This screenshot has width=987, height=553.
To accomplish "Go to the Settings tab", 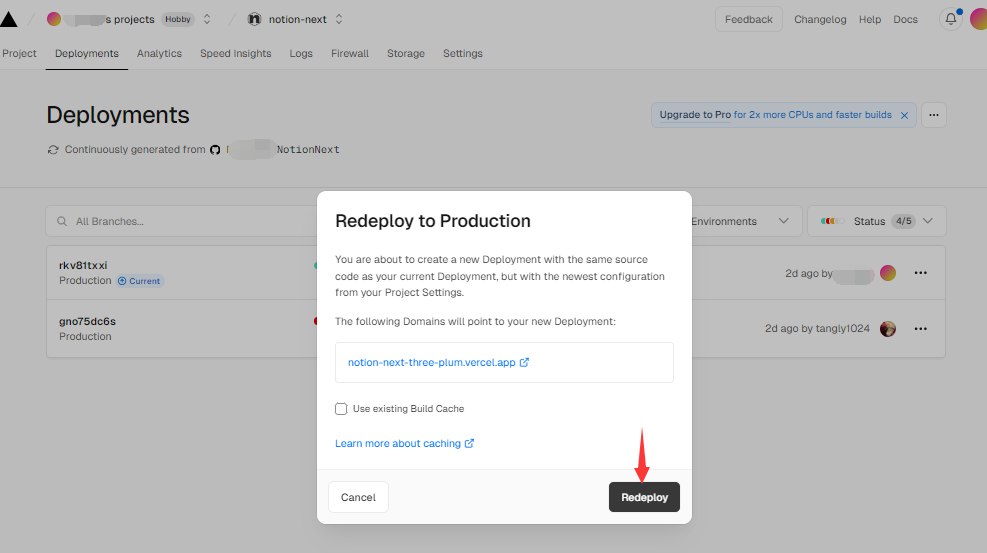I will (x=463, y=53).
